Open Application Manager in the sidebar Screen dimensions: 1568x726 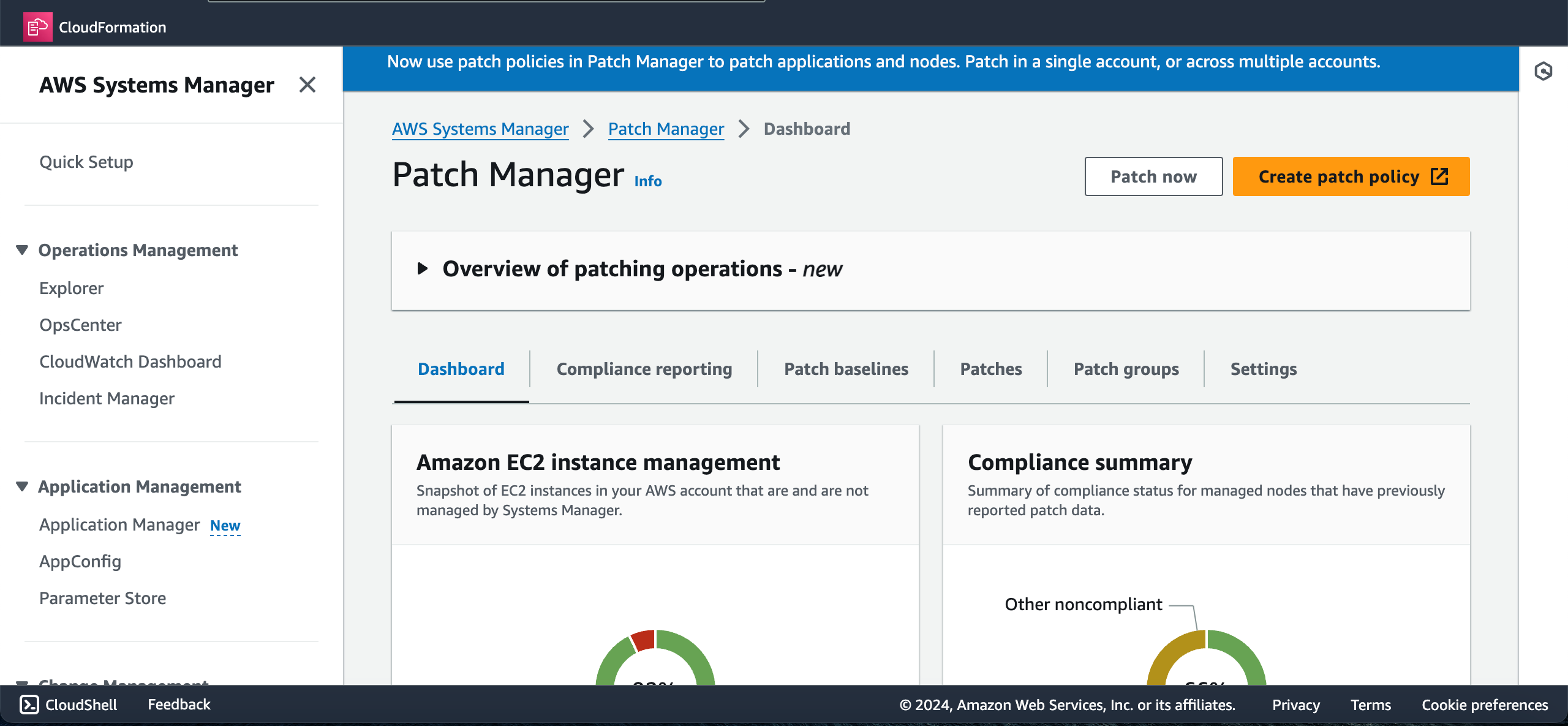(119, 524)
